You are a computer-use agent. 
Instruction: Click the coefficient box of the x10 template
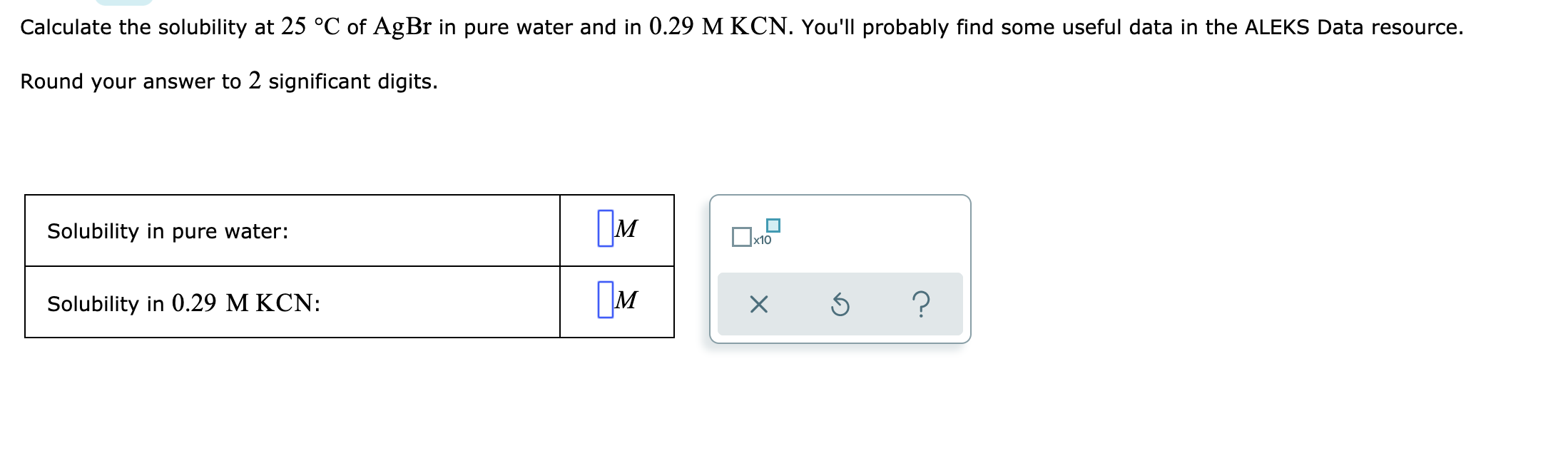tap(742, 235)
